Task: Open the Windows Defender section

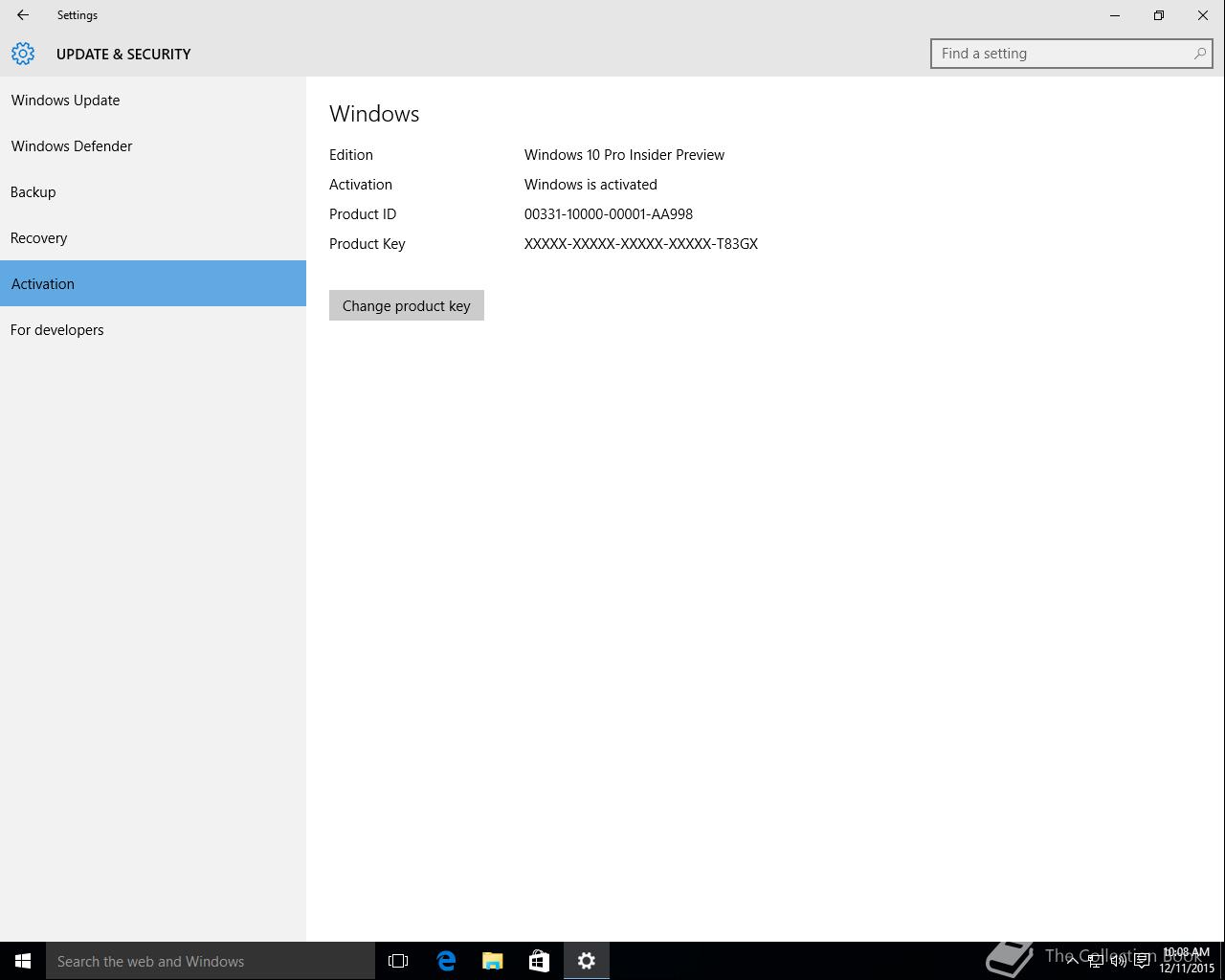Action: pos(153,145)
